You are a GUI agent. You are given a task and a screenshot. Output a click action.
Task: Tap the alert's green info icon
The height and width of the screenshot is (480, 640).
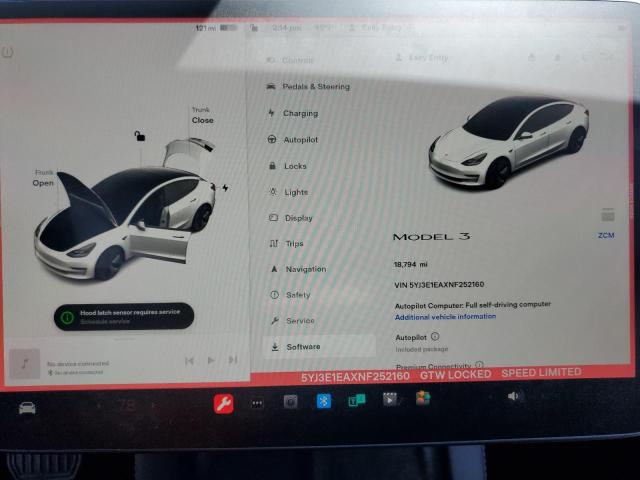(67, 317)
